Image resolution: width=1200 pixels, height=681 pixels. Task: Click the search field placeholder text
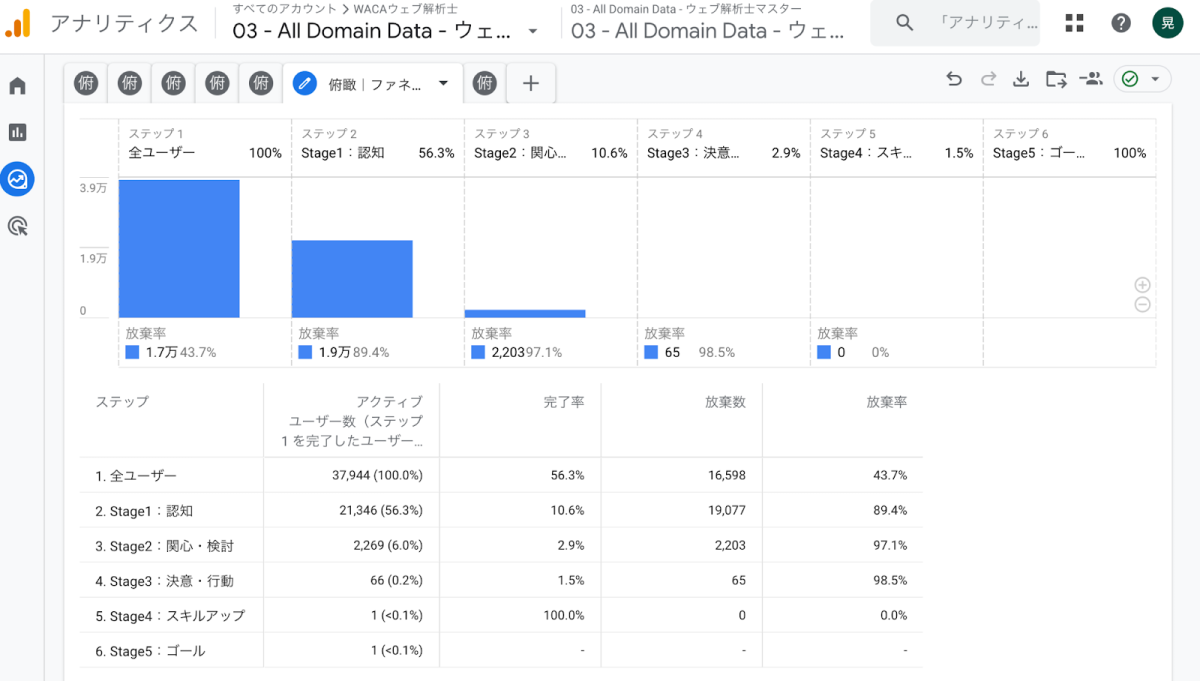989,23
